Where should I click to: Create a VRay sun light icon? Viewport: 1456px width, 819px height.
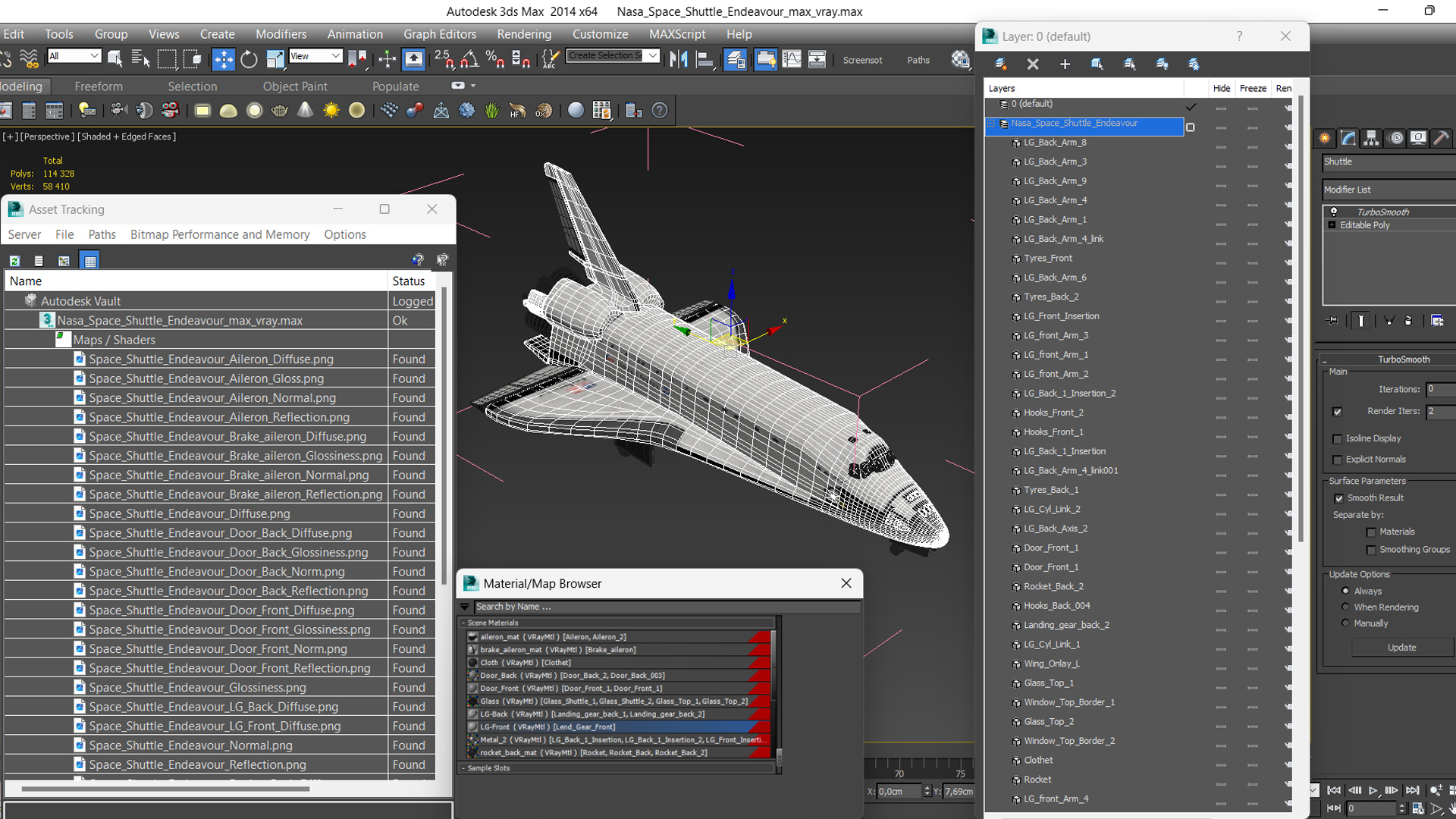(331, 110)
